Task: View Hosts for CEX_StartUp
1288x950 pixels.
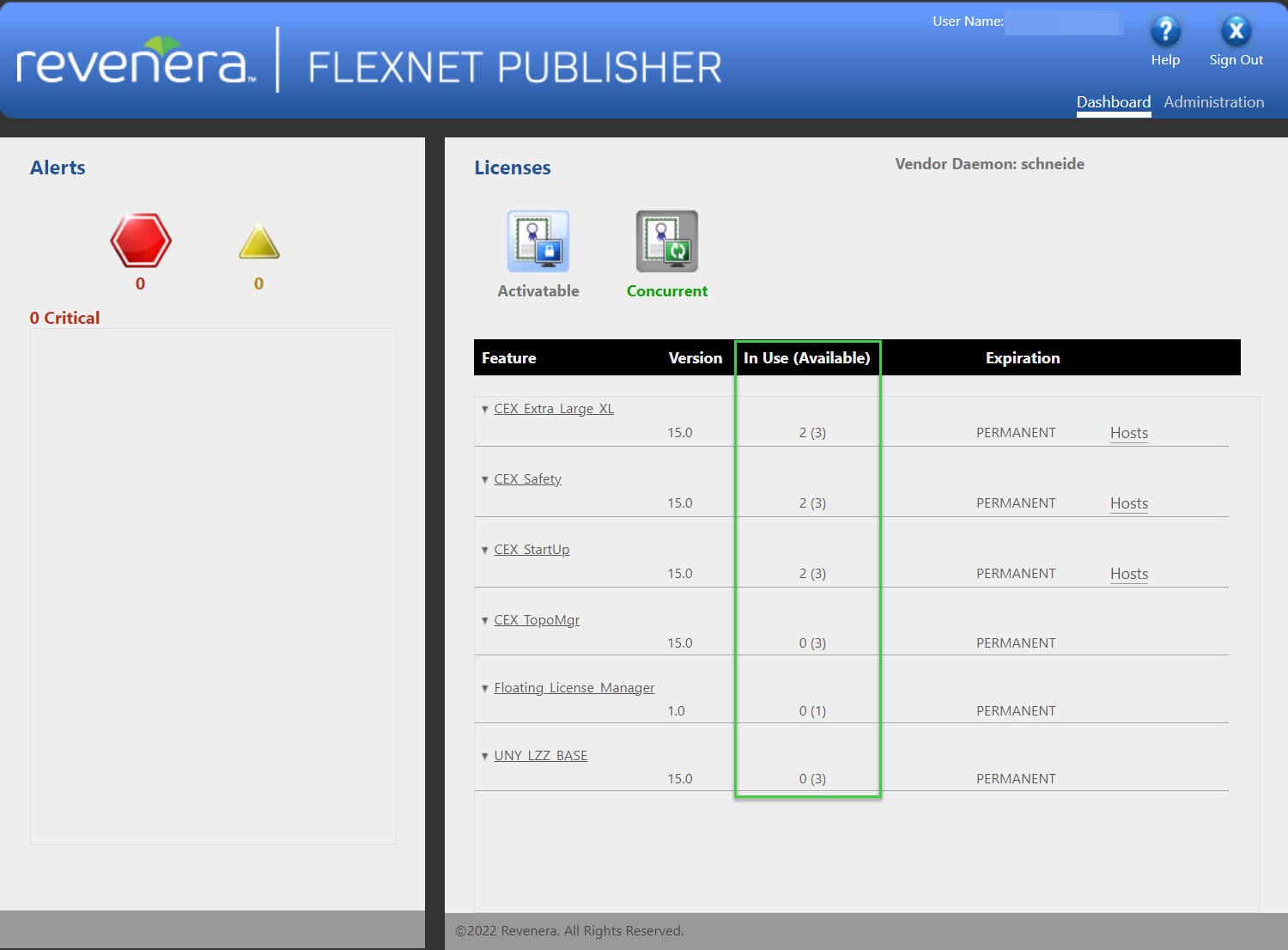Action: [x=1129, y=574]
